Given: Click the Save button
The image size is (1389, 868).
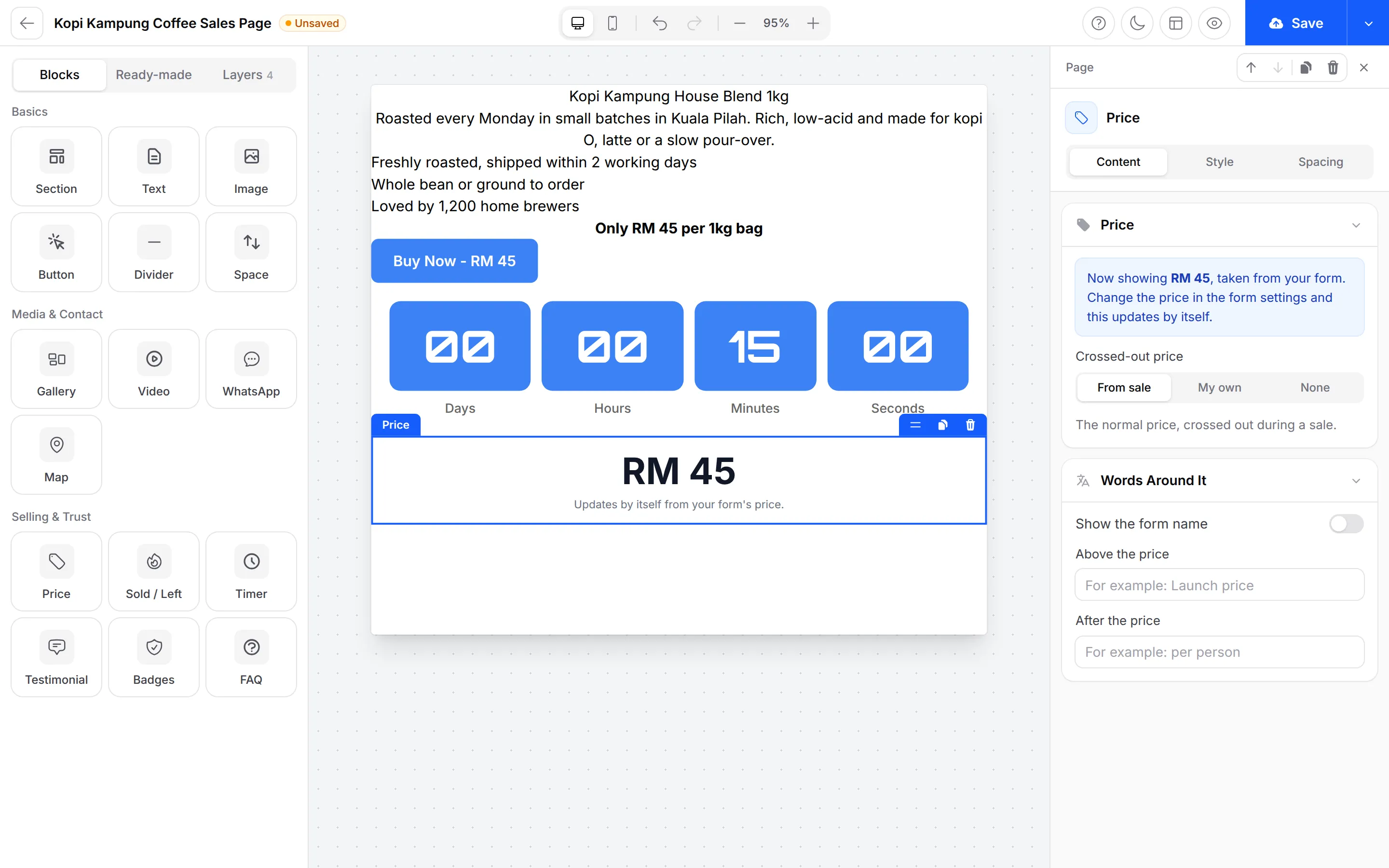Looking at the screenshot, I should pos(1295,23).
